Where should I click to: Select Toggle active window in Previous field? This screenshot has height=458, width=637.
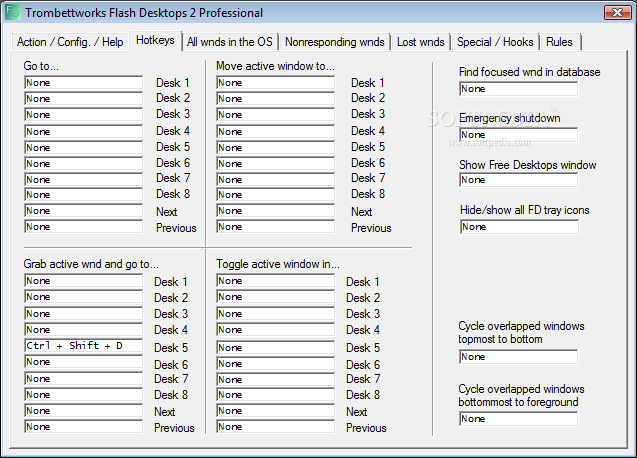(x=276, y=427)
